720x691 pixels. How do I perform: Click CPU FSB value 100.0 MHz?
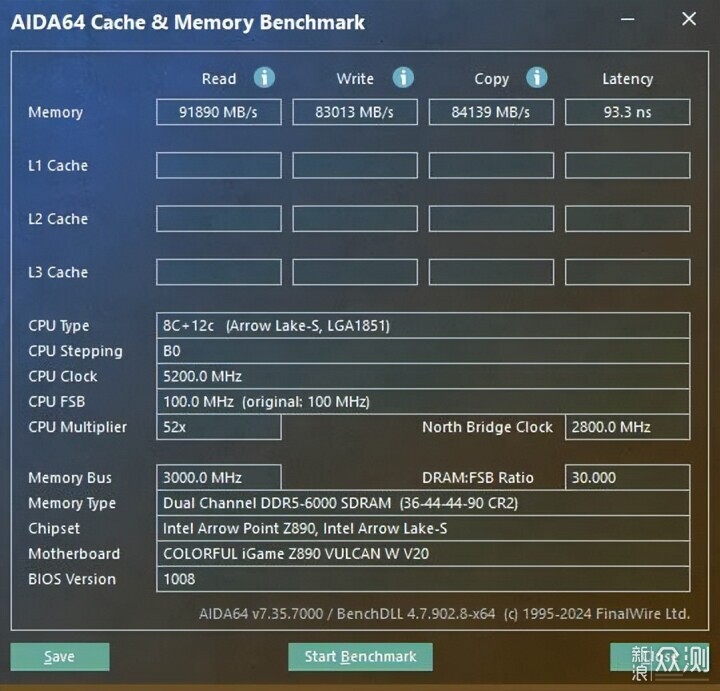[x=423, y=402]
